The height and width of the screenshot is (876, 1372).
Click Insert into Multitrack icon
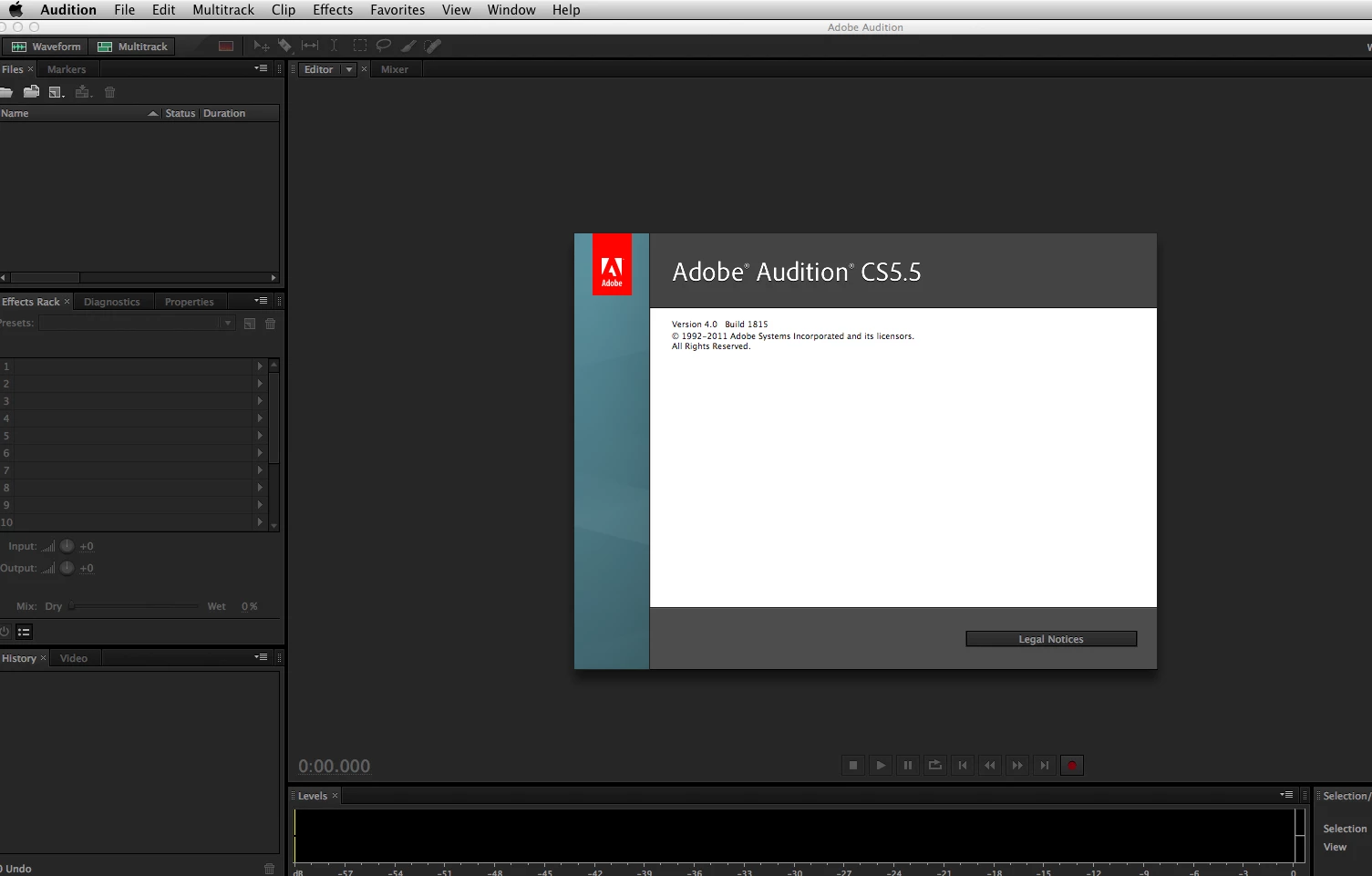[x=83, y=92]
